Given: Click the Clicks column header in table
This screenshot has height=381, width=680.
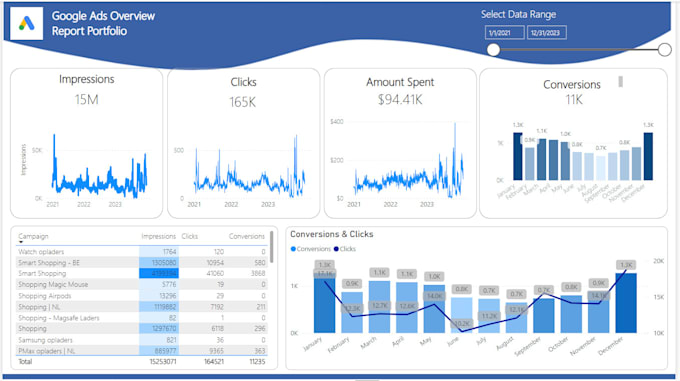Looking at the screenshot, I should point(190,236).
